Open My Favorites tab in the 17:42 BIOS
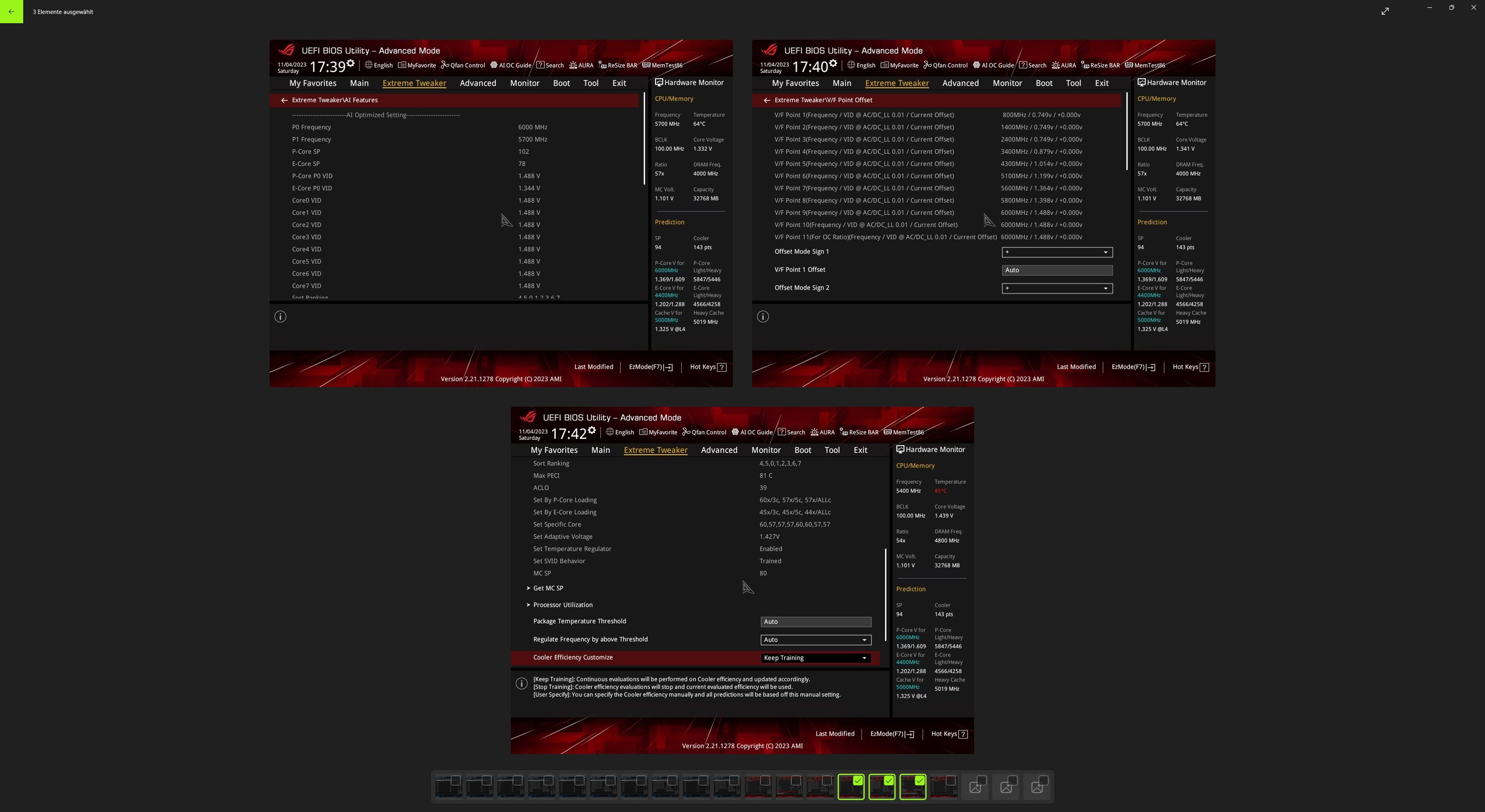 click(x=554, y=450)
